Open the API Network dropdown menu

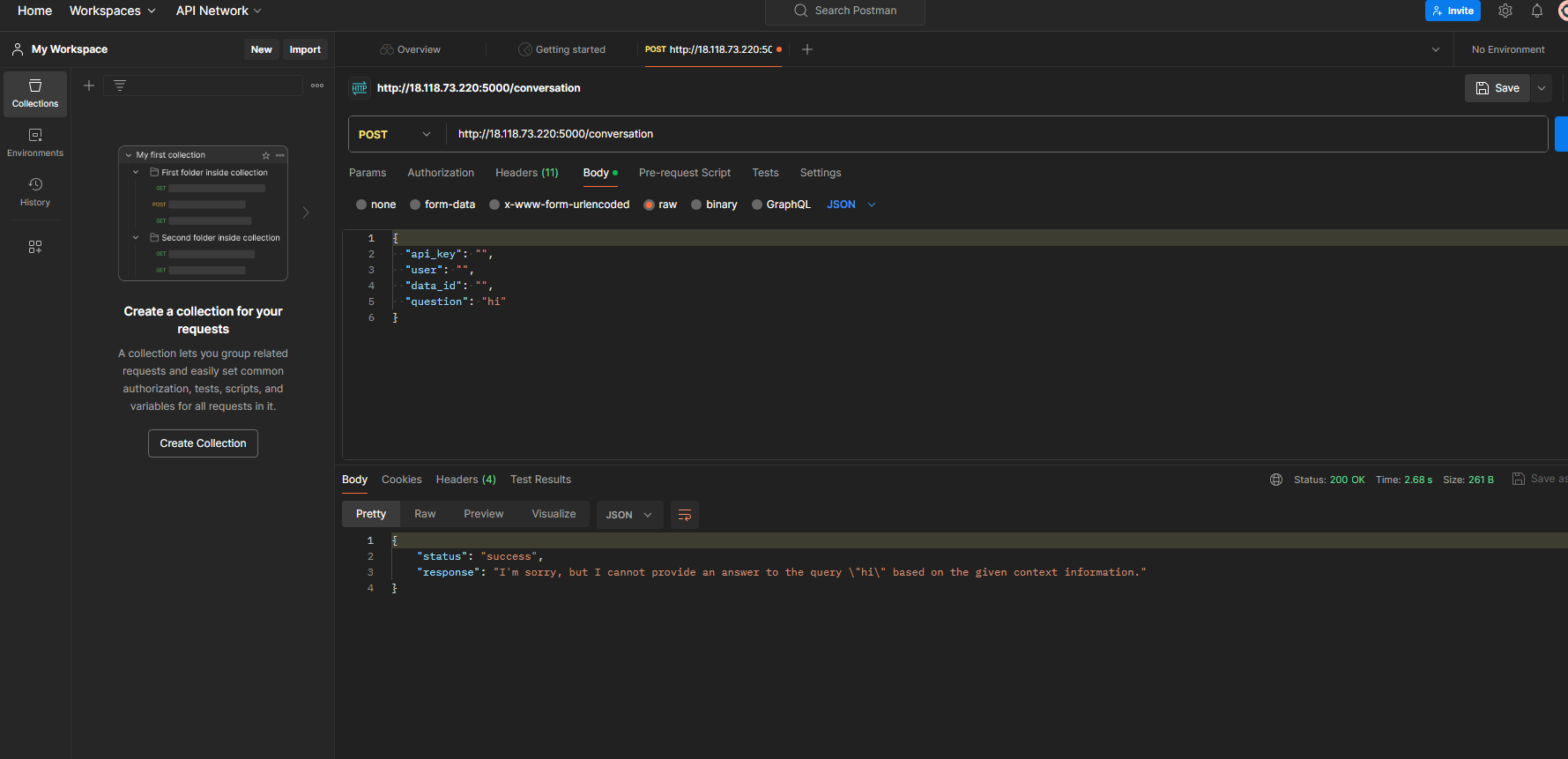pos(219,11)
